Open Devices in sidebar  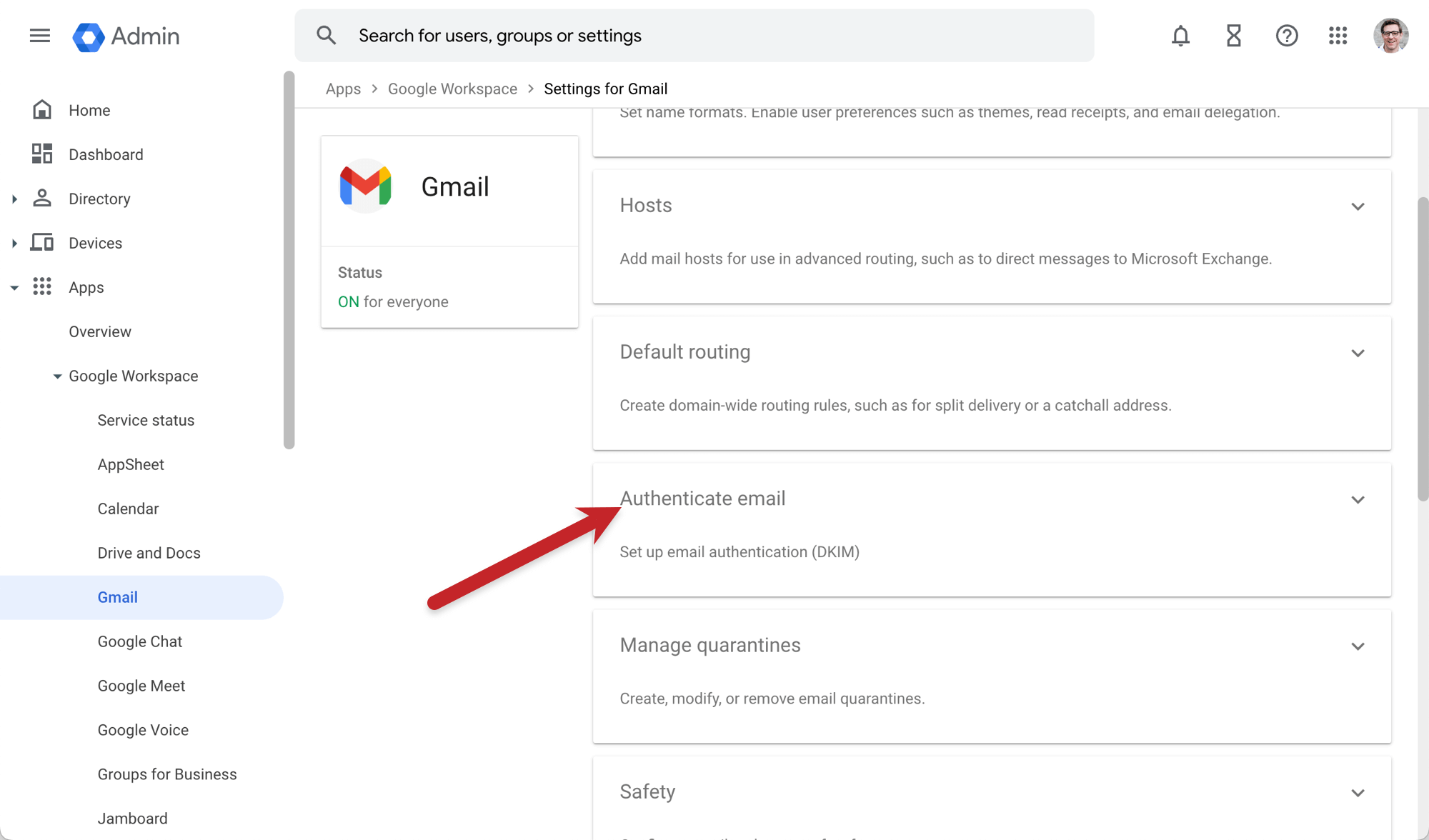(x=95, y=243)
